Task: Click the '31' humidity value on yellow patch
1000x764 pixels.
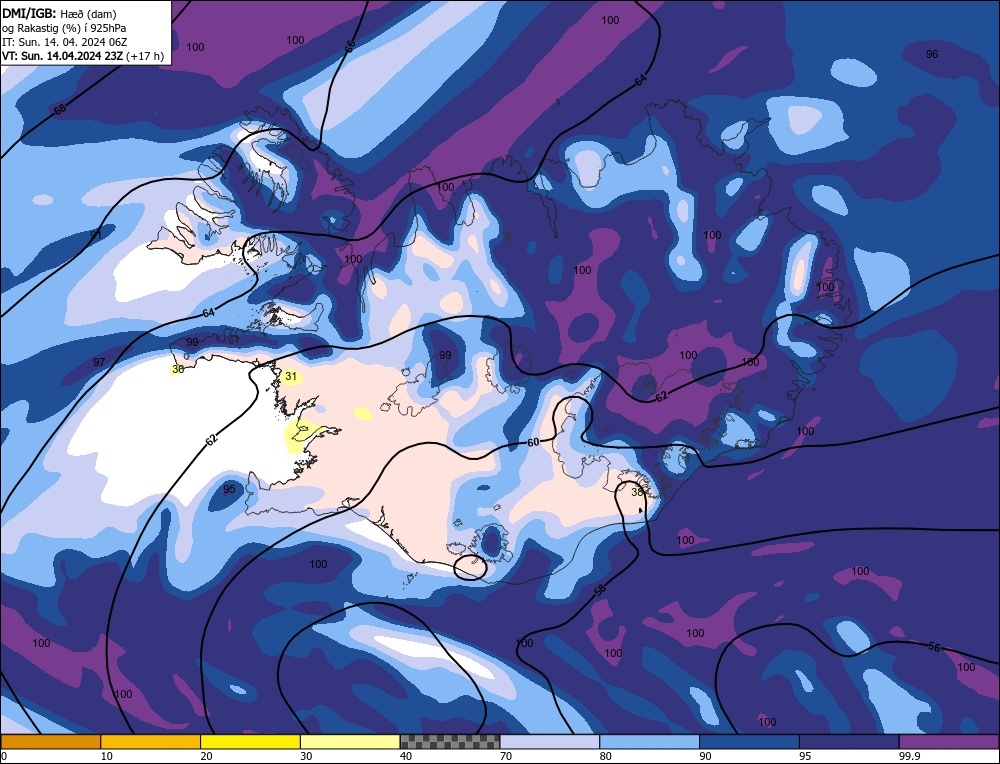Action: point(291,376)
